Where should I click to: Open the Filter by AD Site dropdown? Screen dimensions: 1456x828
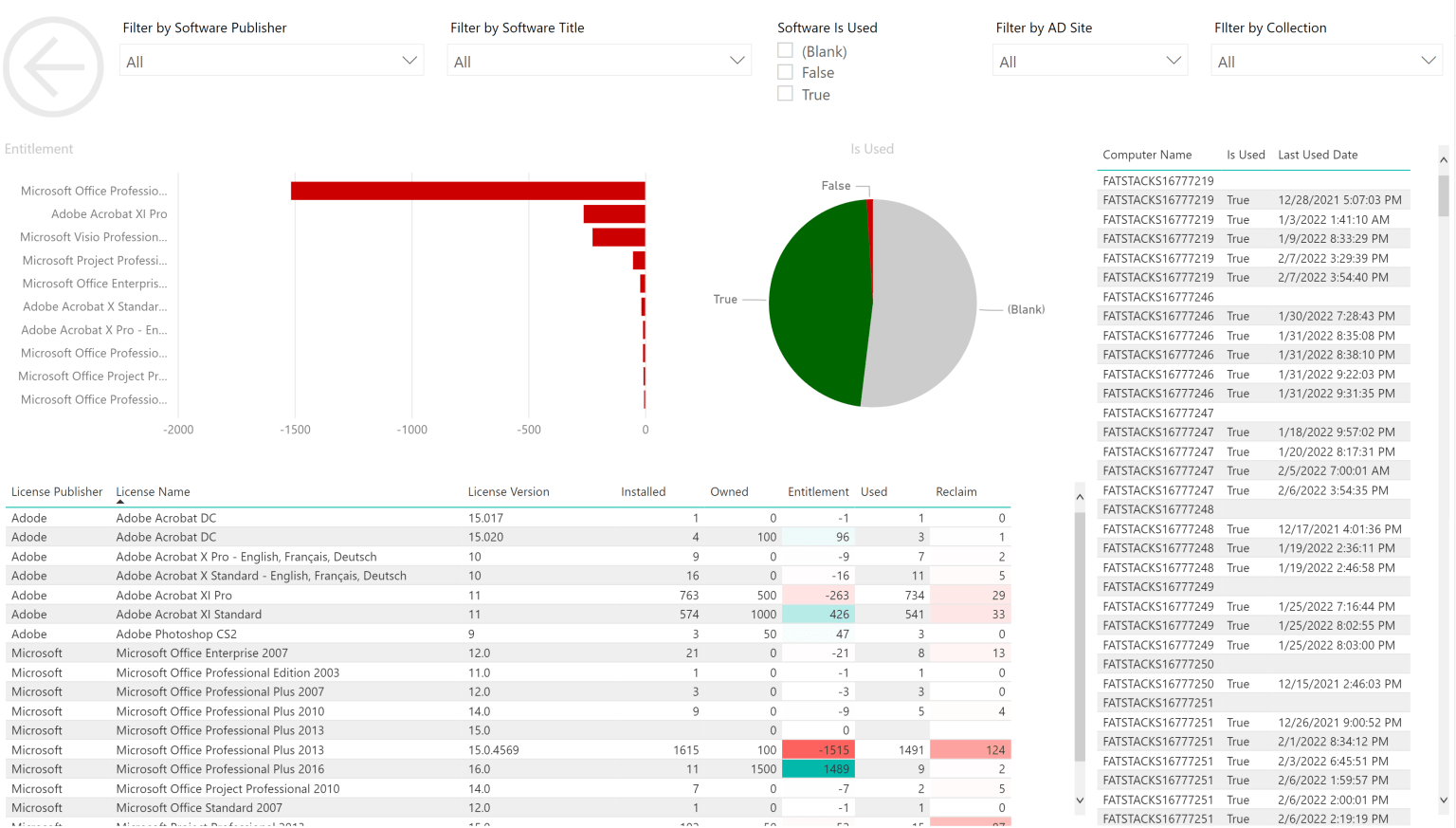1089,62
